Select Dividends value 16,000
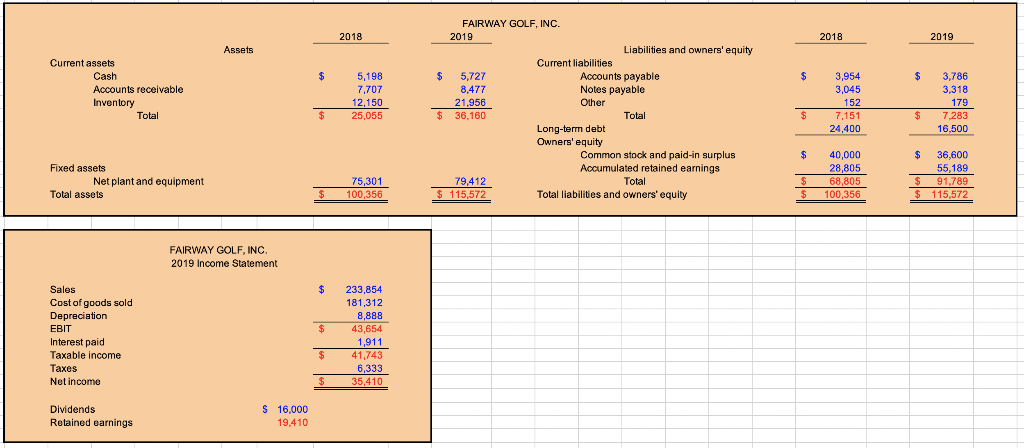Image resolution: width=1024 pixels, height=448 pixels. [293, 409]
